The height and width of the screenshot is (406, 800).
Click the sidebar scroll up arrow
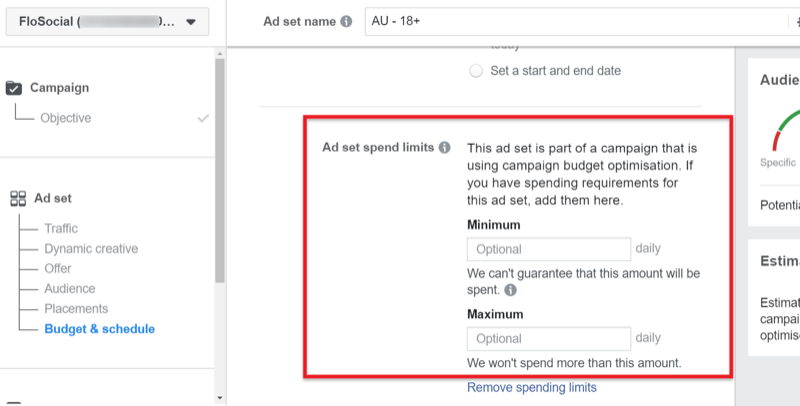coord(220,54)
